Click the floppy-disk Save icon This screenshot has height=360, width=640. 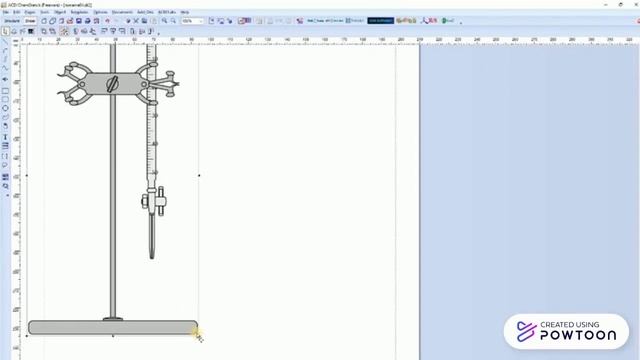coord(79,21)
